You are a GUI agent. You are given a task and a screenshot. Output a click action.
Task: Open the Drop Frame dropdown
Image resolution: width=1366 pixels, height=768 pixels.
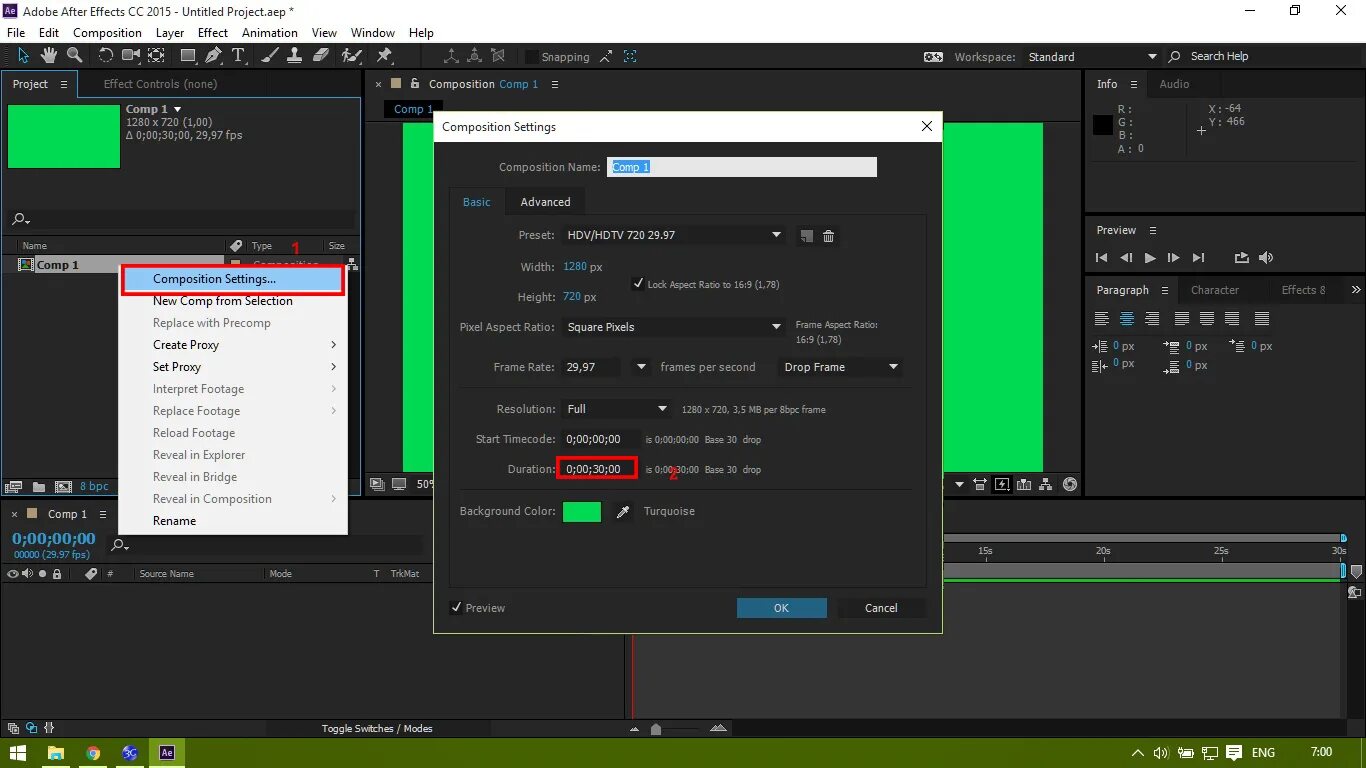(x=841, y=367)
